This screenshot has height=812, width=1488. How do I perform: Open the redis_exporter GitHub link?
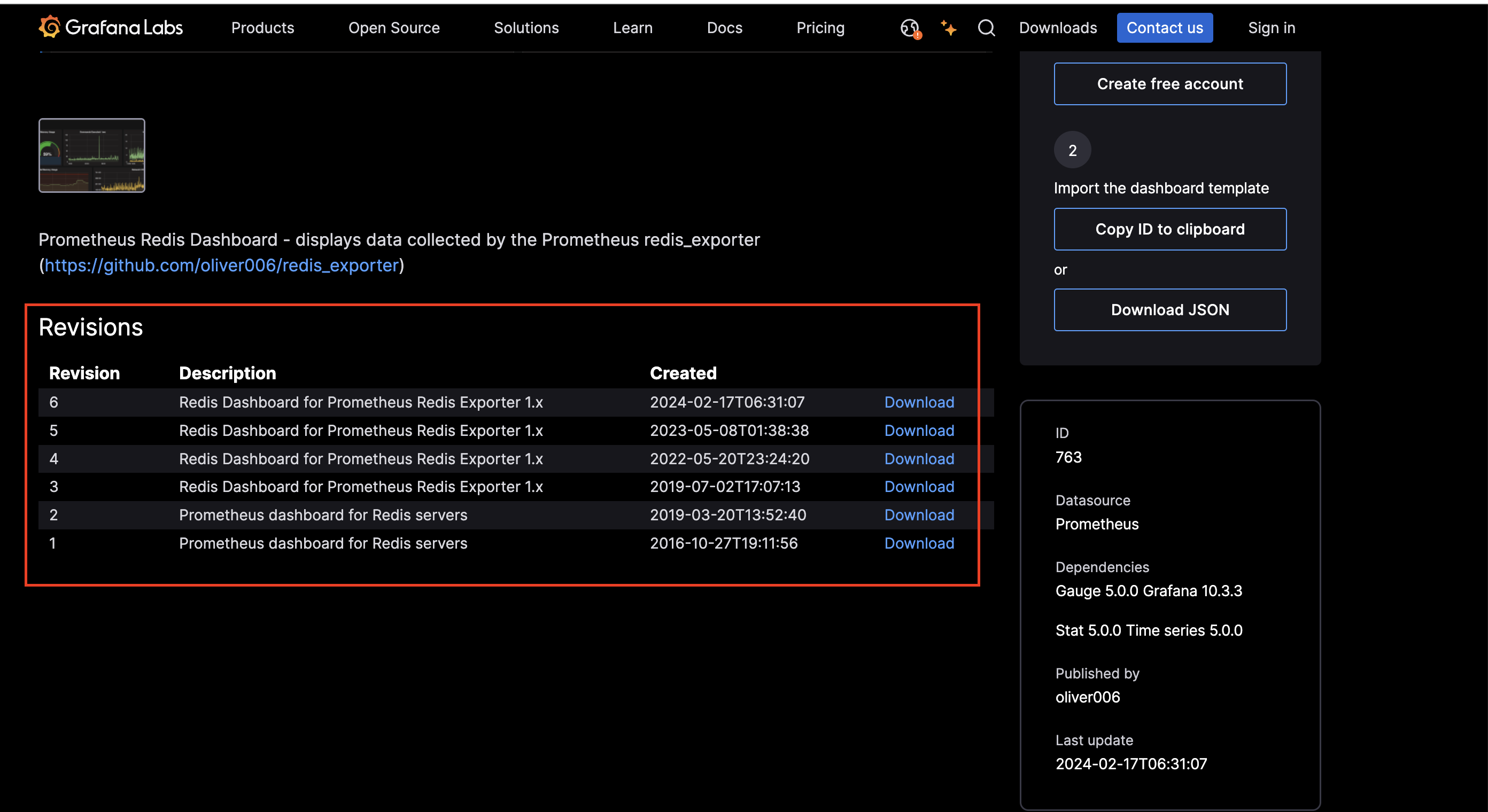coord(222,265)
